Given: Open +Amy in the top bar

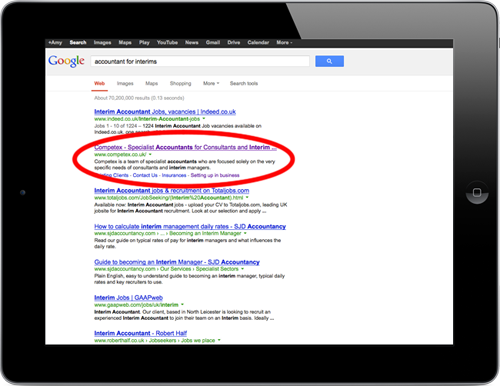Looking at the screenshot, I should click(55, 43).
